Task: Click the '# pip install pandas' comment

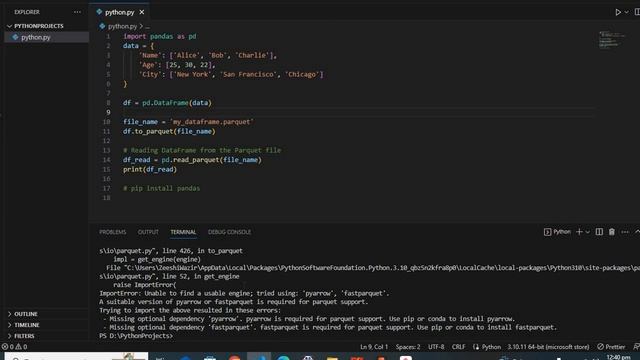Action: coord(162,188)
